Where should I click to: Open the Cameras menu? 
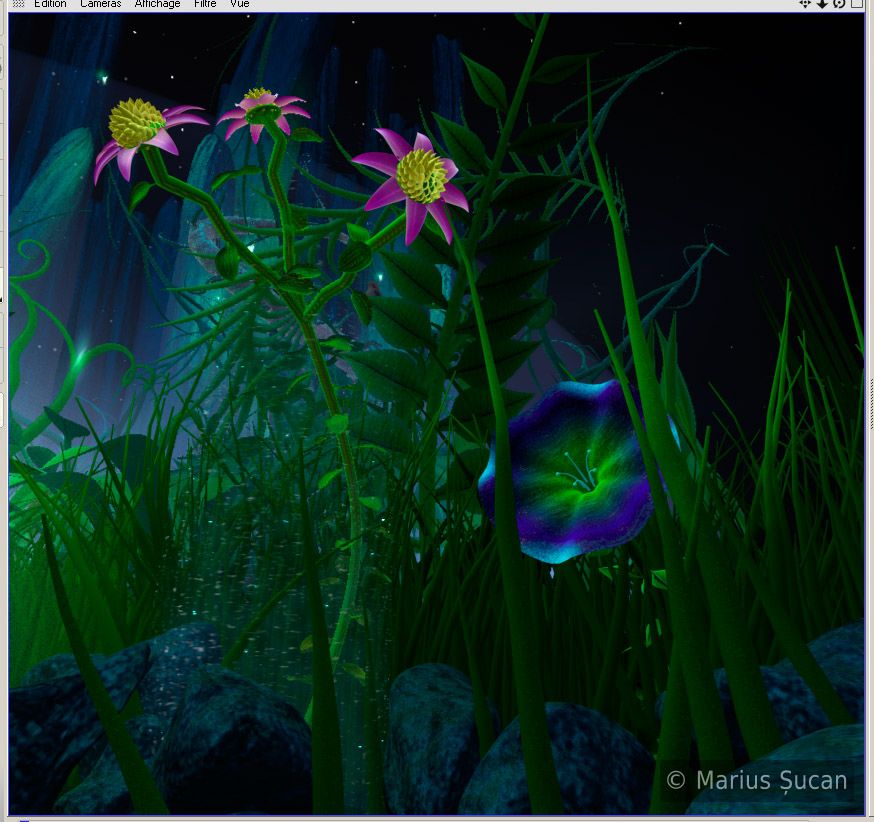click(100, 4)
